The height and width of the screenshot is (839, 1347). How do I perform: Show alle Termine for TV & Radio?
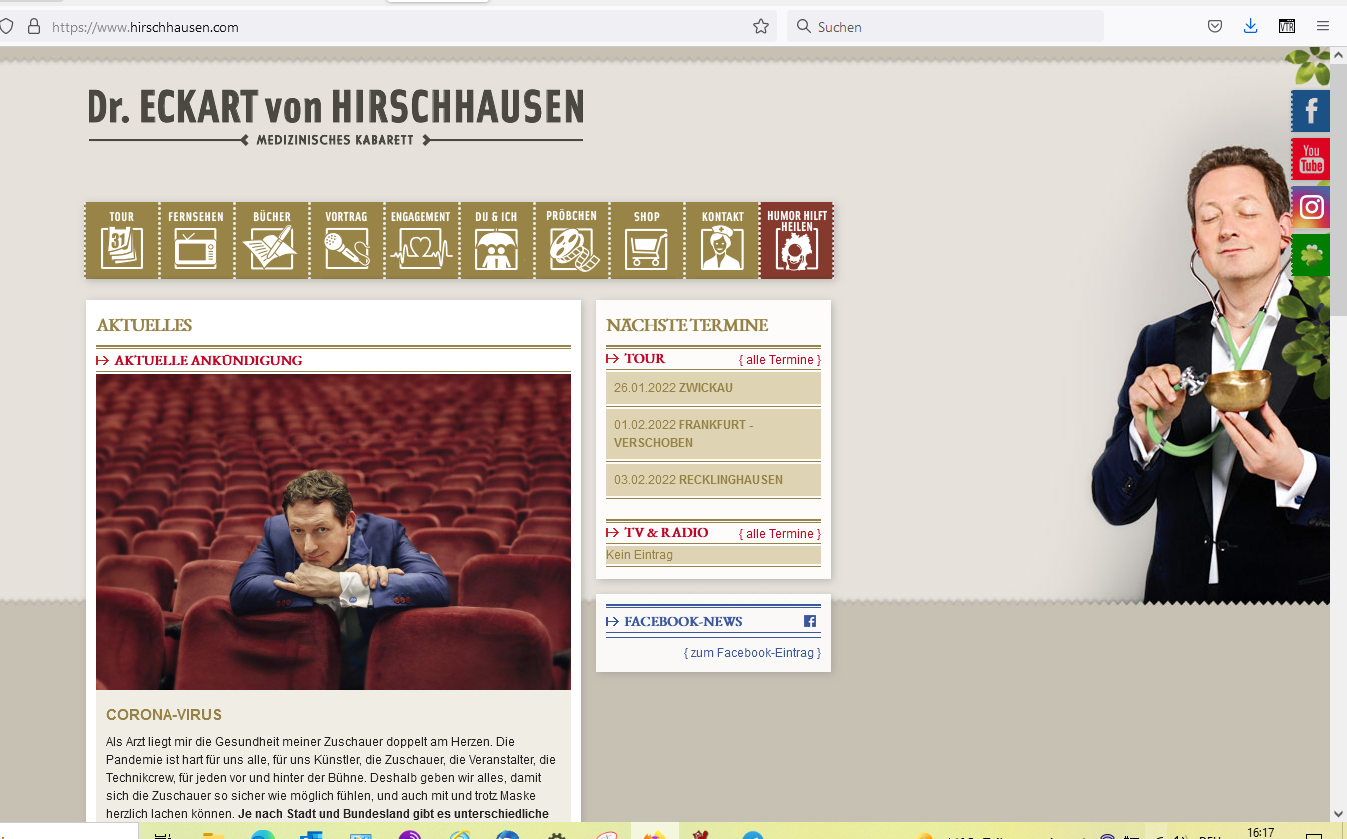780,534
